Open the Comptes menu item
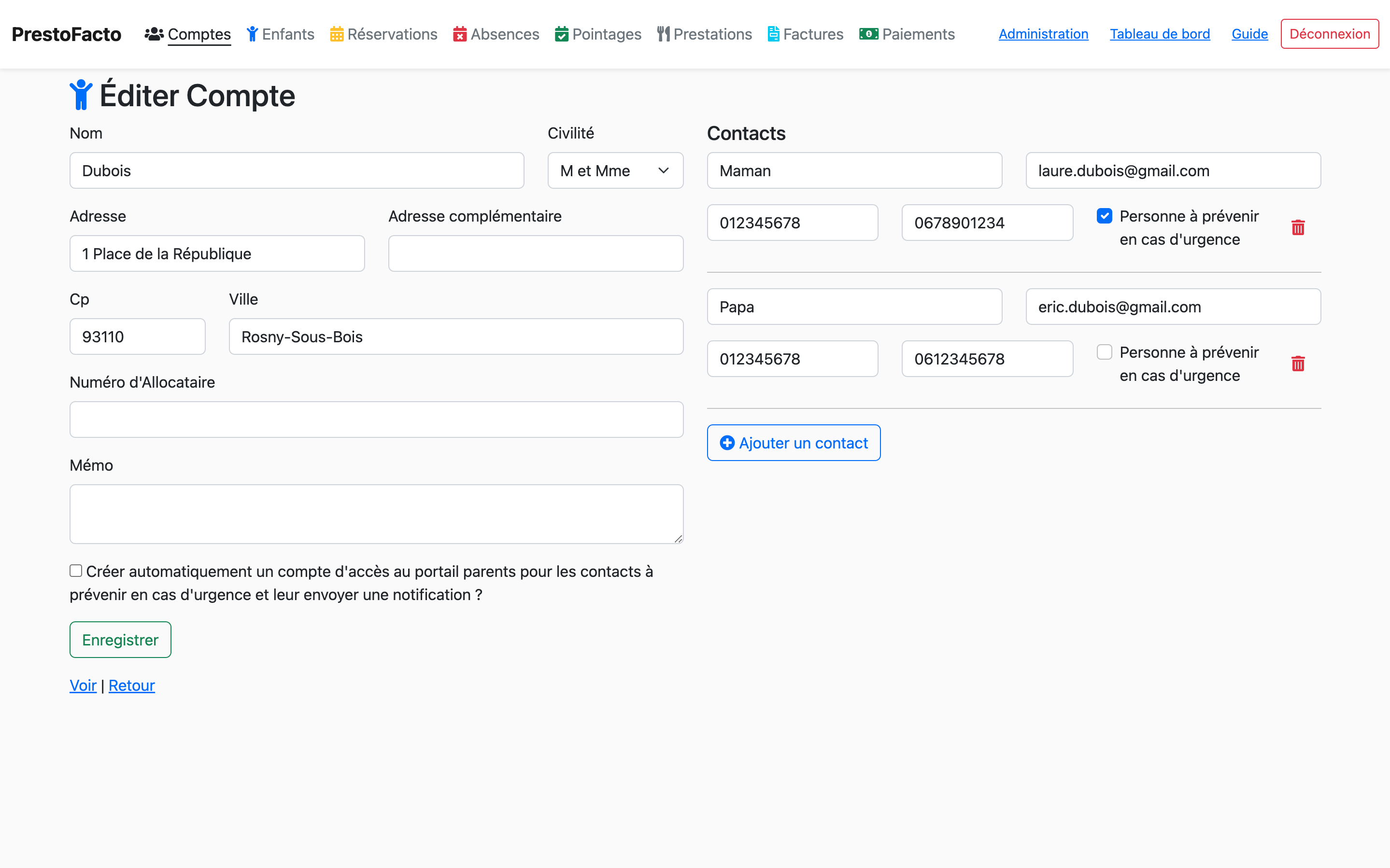 (199, 34)
